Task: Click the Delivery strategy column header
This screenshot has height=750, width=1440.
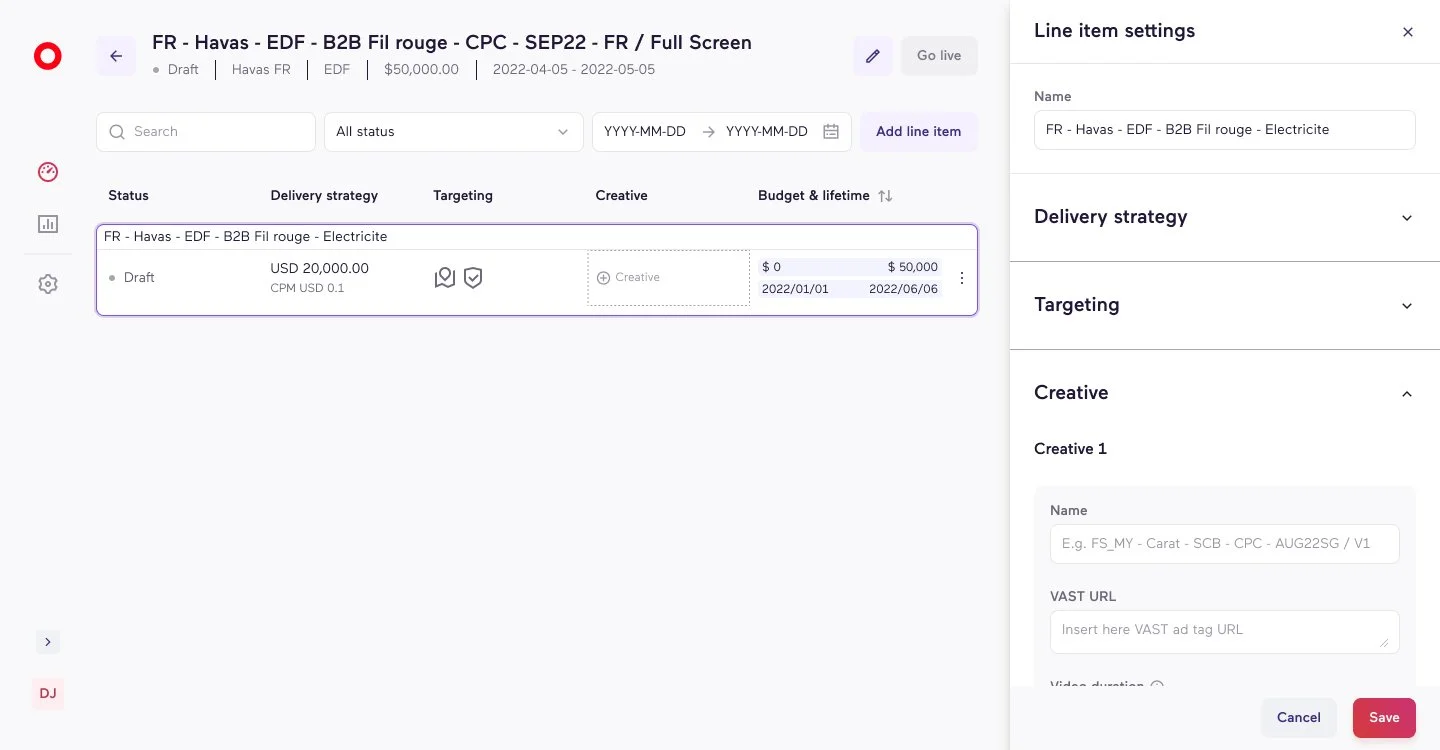Action: tap(324, 196)
